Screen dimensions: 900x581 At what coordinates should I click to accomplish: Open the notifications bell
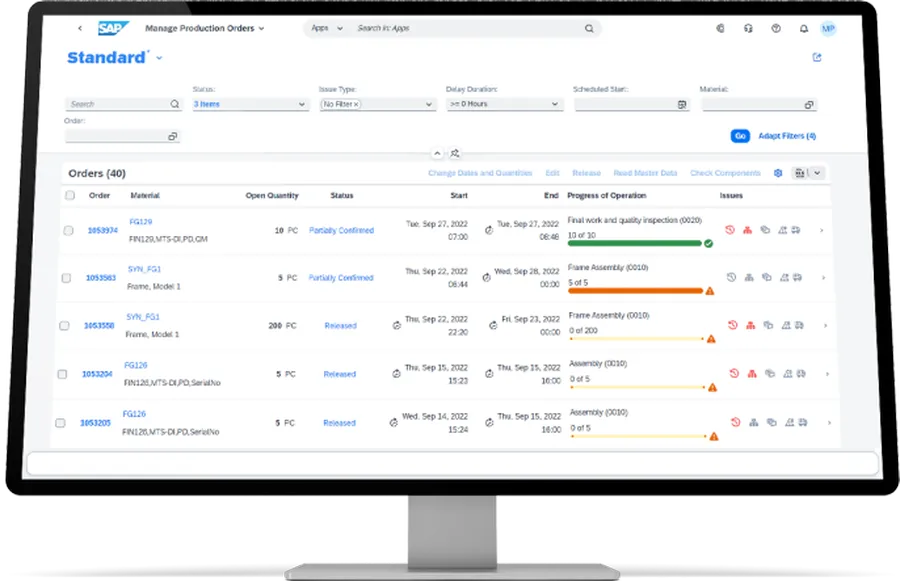tap(803, 29)
